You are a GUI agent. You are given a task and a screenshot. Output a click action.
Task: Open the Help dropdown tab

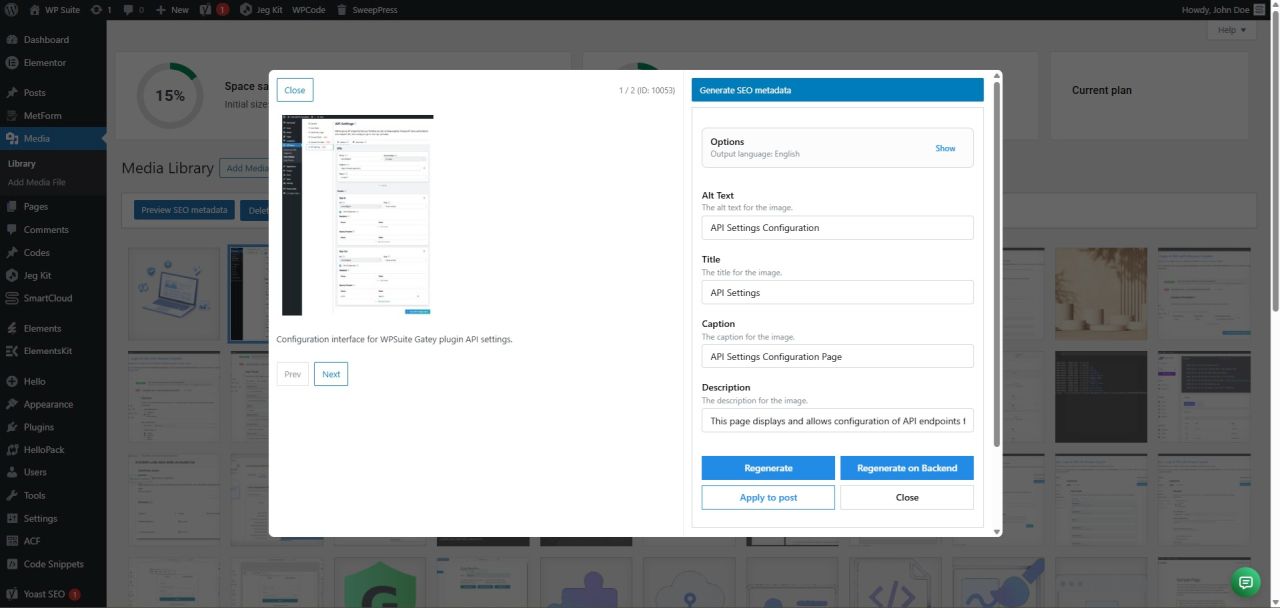click(1231, 30)
